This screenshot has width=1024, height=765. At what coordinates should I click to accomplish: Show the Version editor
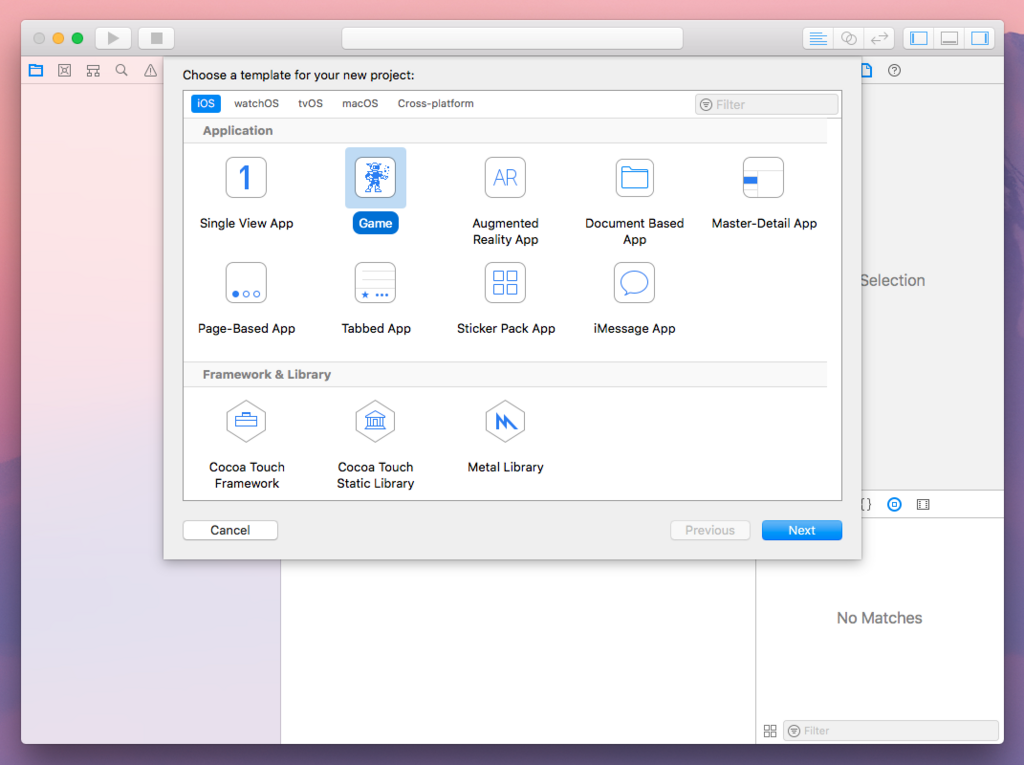(879, 39)
